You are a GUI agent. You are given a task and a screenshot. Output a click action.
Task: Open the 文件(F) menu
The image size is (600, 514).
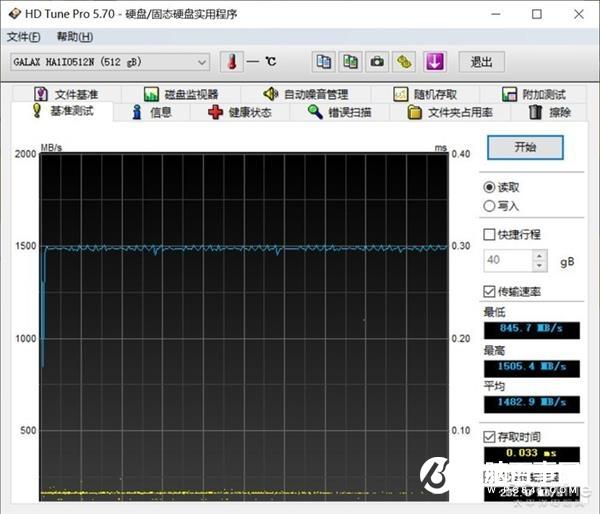click(23, 37)
